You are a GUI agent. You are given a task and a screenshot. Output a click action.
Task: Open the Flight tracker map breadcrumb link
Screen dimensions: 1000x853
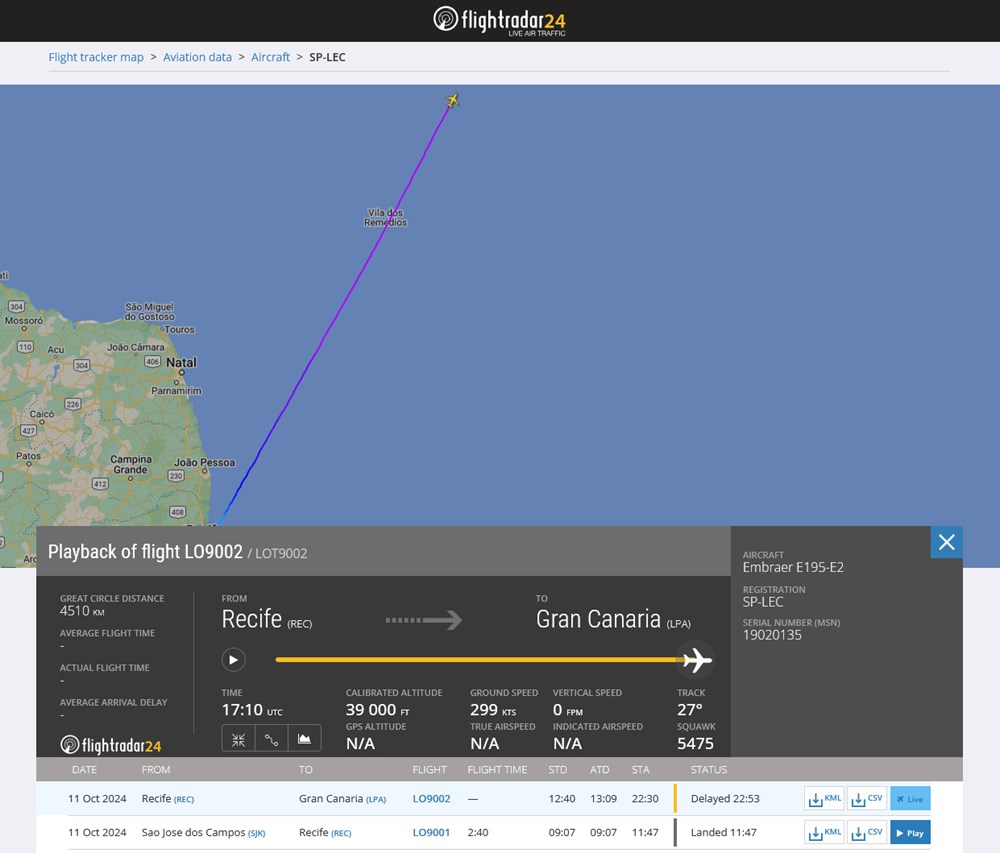tap(96, 57)
